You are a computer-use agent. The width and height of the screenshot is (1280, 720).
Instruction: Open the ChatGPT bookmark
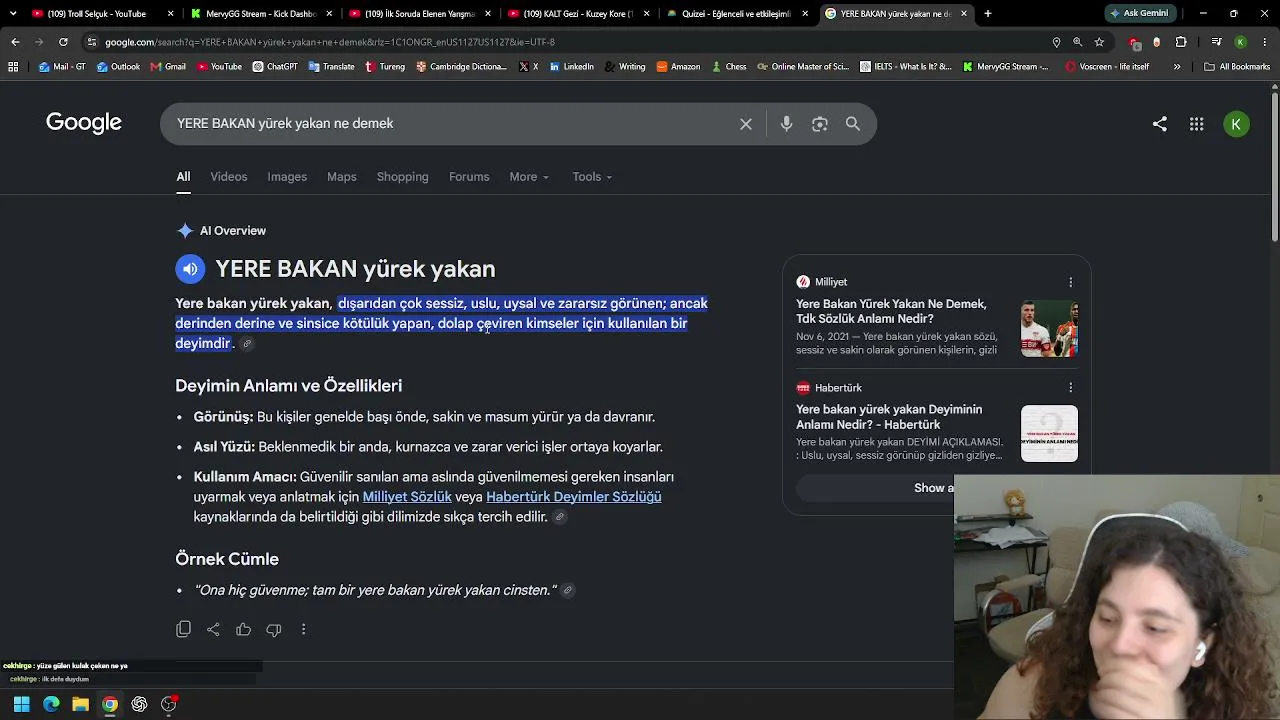pos(275,67)
